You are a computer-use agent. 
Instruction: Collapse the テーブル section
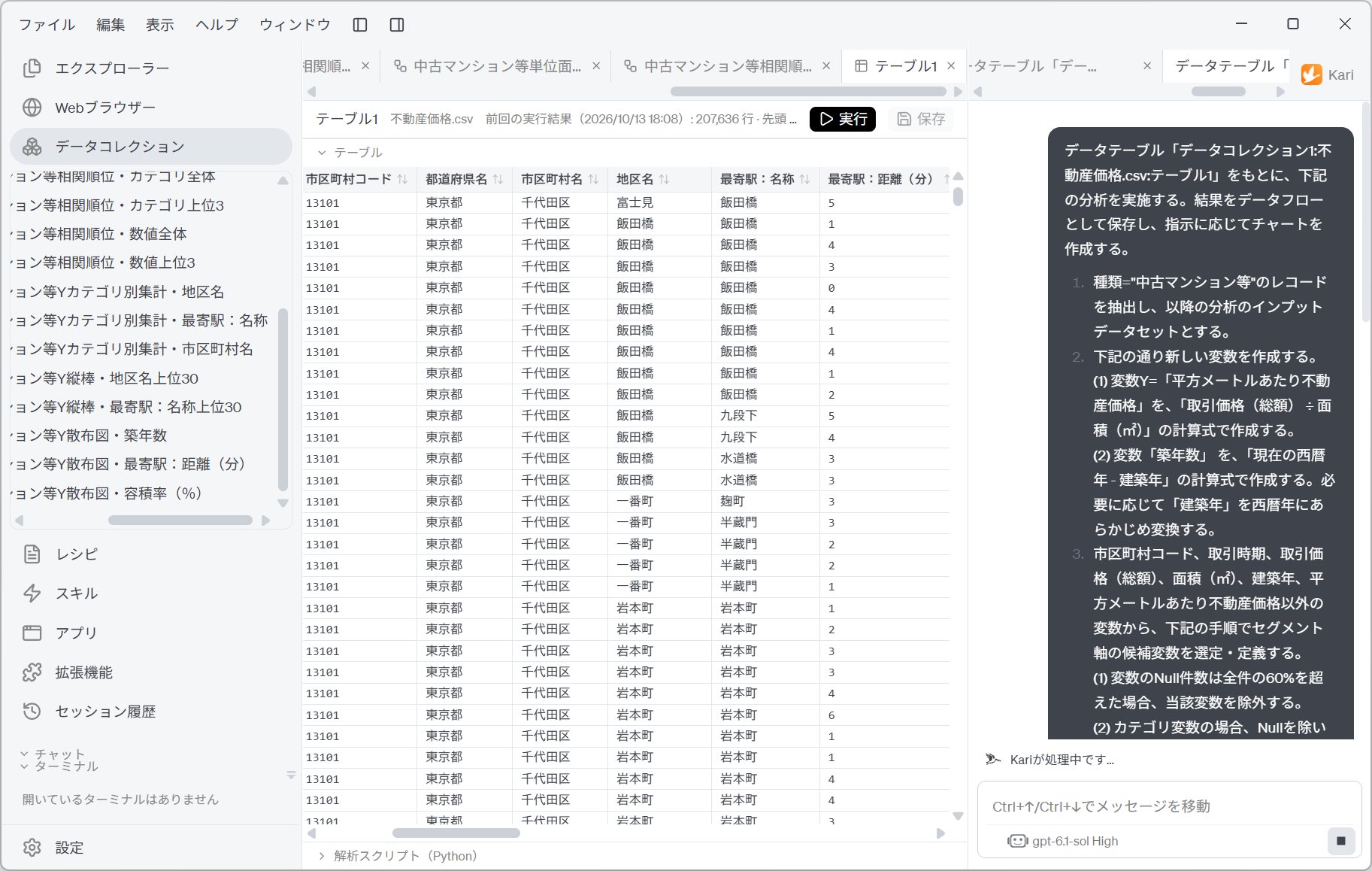point(322,153)
